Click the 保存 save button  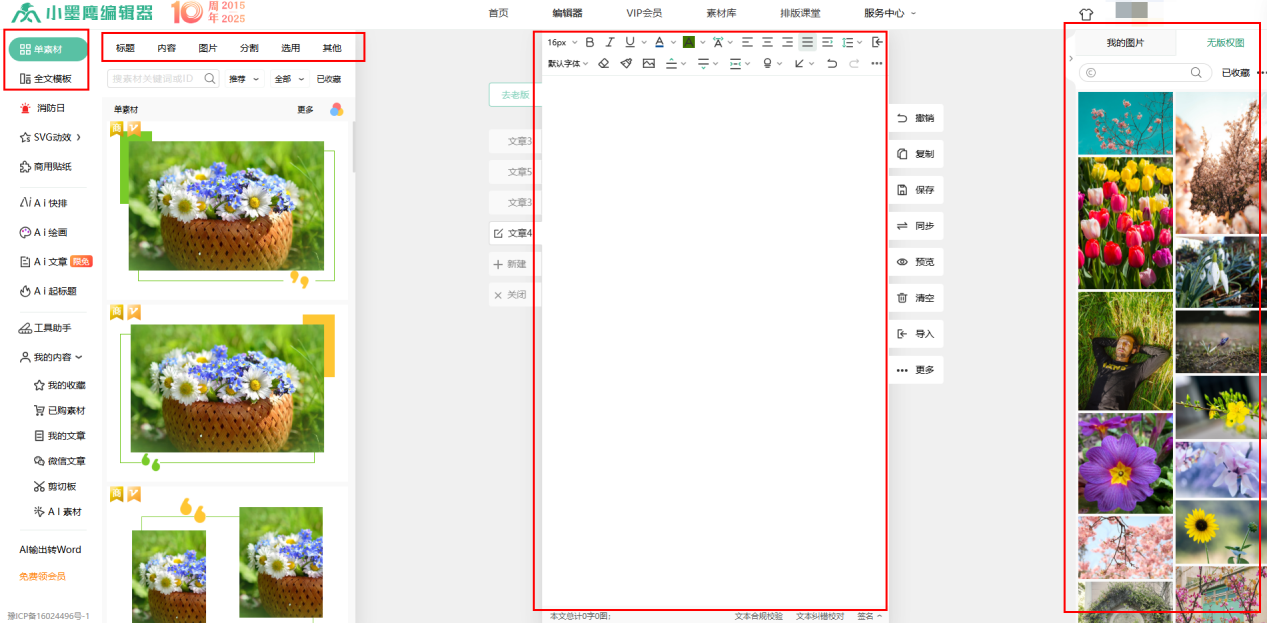point(916,190)
